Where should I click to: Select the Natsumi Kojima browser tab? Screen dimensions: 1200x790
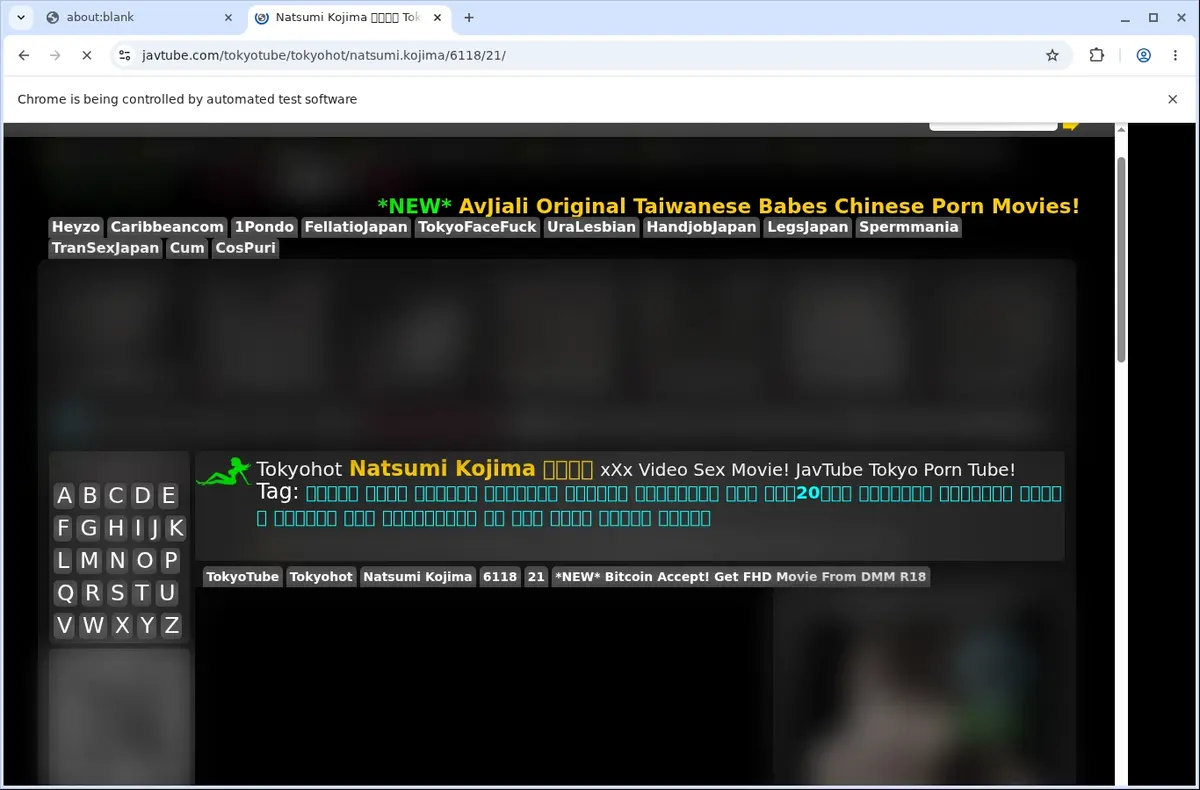click(347, 17)
